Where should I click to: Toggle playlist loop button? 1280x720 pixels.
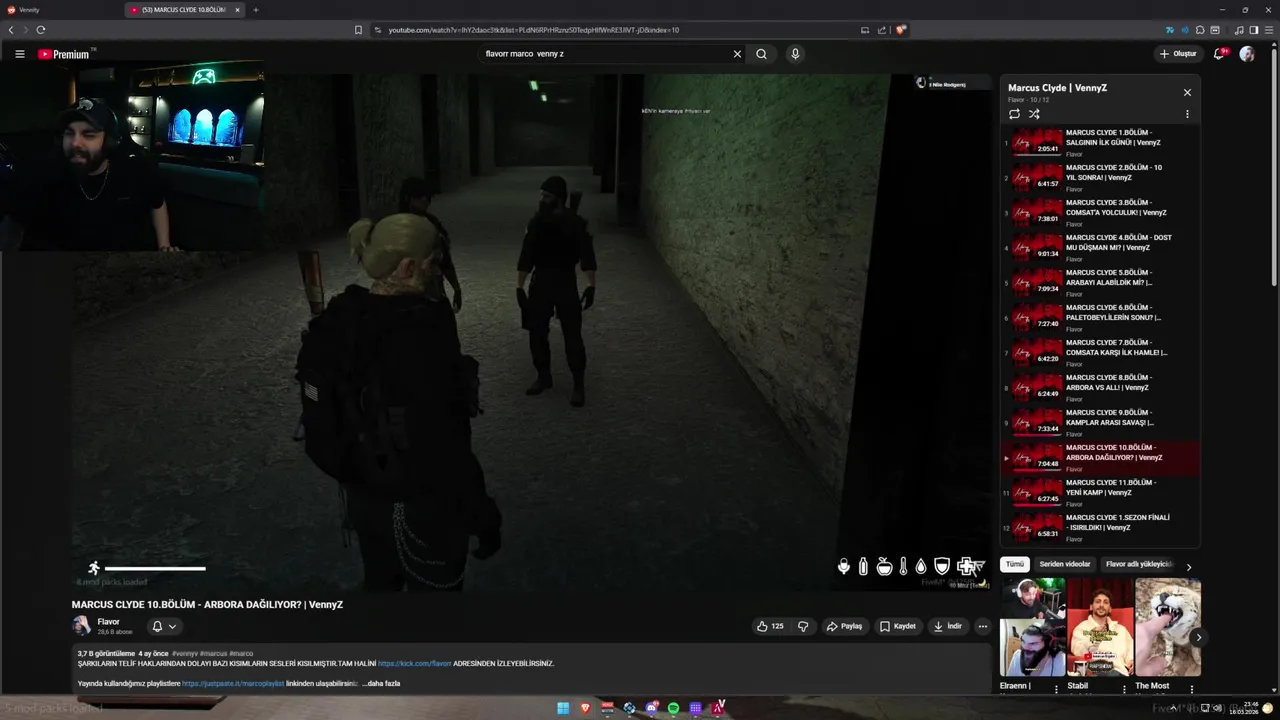coord(1014,114)
